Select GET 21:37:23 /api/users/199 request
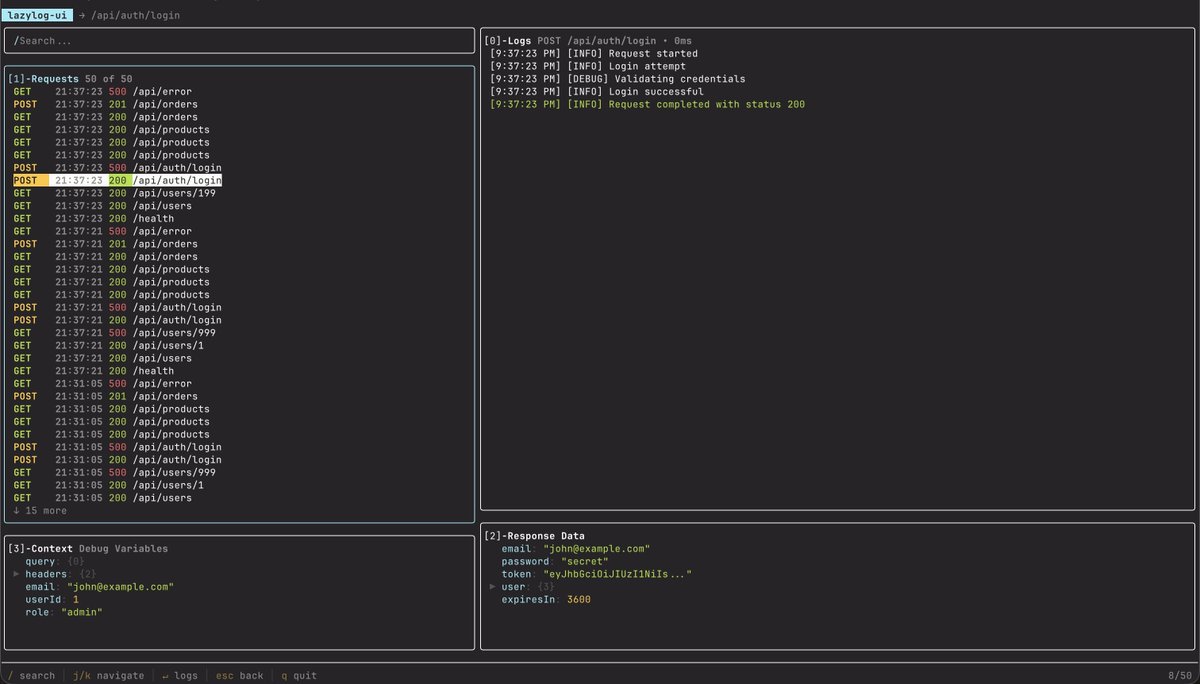This screenshot has width=1200, height=684. click(x=115, y=193)
